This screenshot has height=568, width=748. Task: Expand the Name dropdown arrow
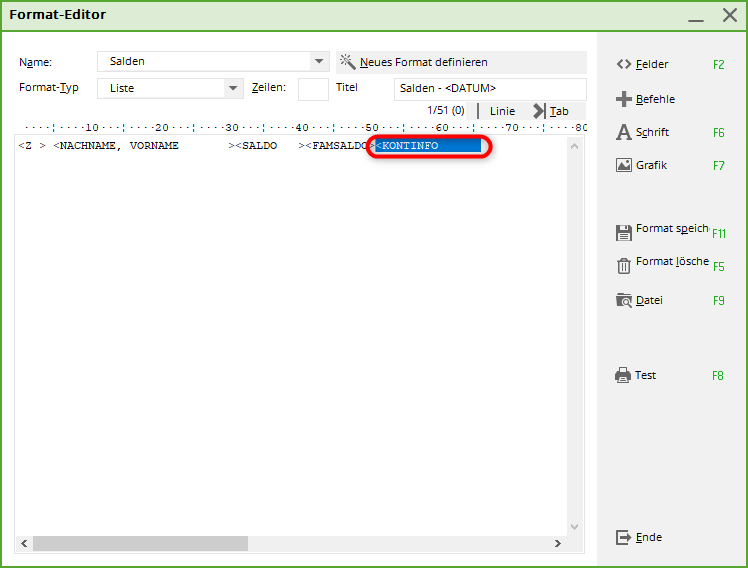319,62
